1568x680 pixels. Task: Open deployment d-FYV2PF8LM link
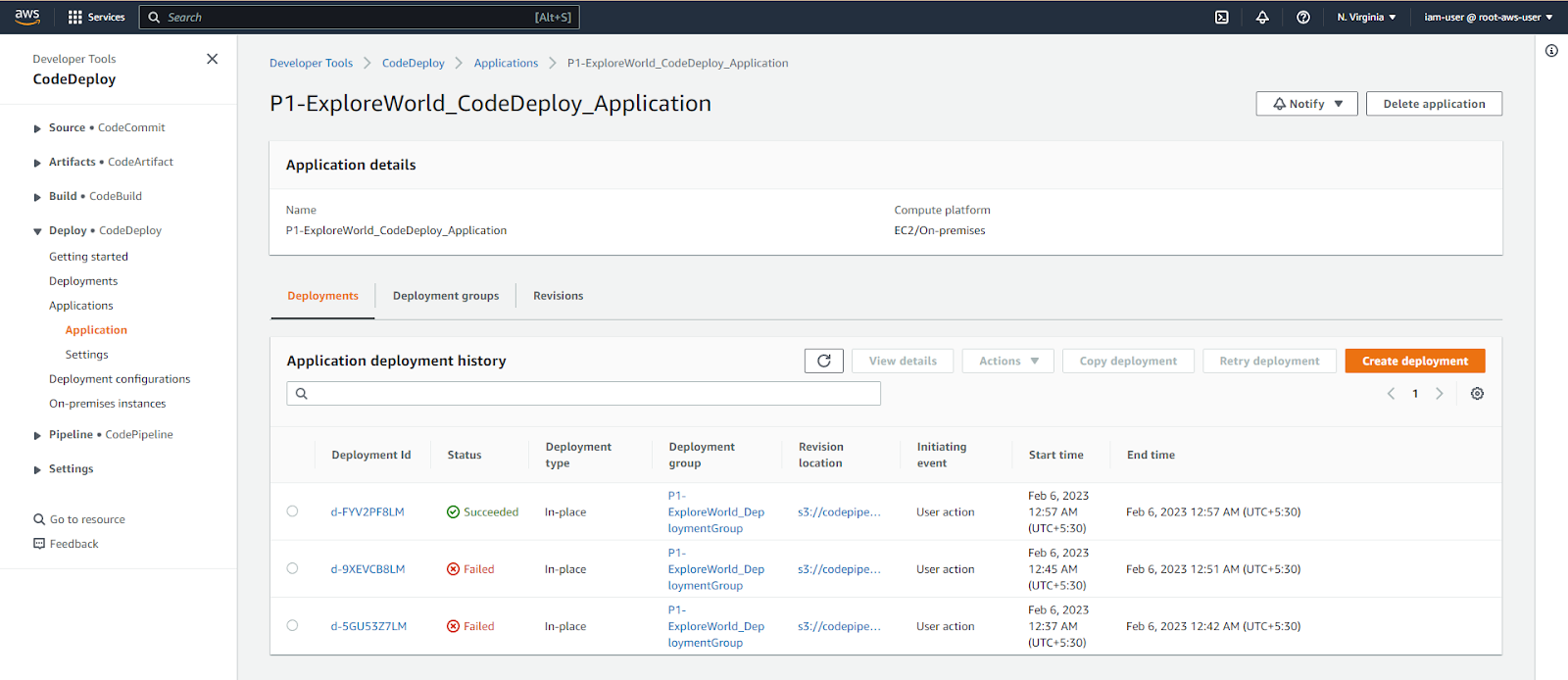(367, 512)
